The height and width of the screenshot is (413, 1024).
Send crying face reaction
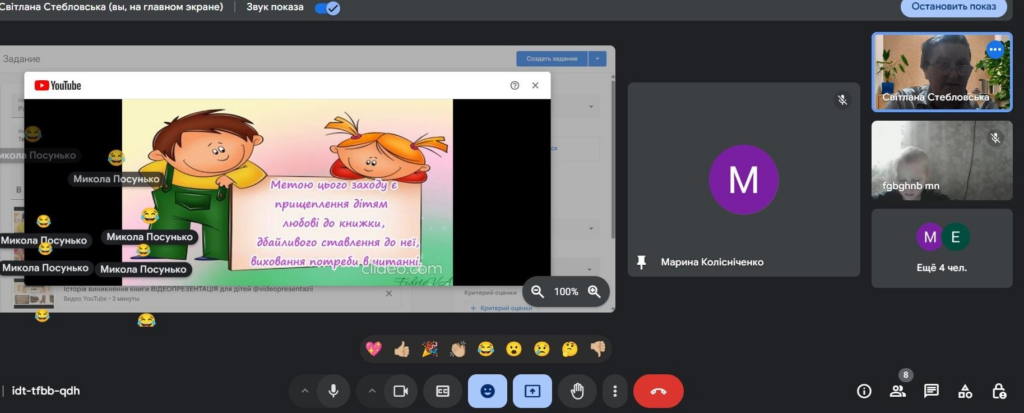point(542,349)
